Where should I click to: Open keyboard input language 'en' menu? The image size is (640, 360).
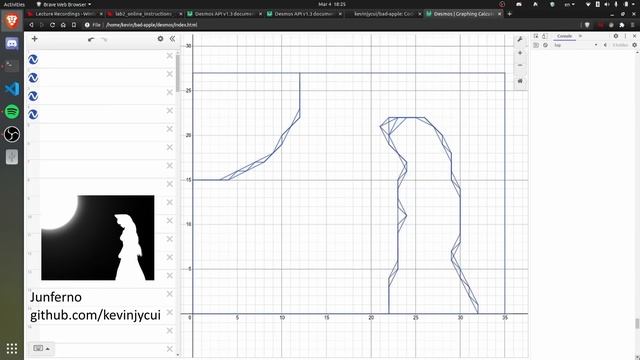click(x=569, y=4)
